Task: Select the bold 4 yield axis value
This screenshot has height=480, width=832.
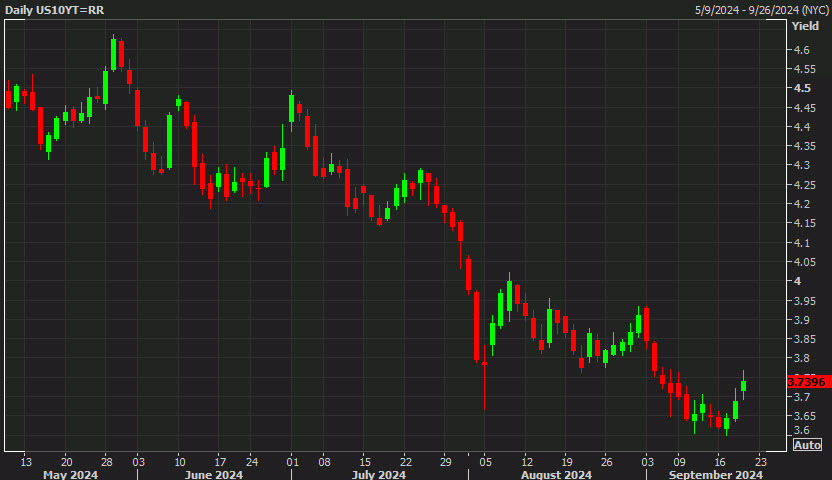Action: coord(797,281)
